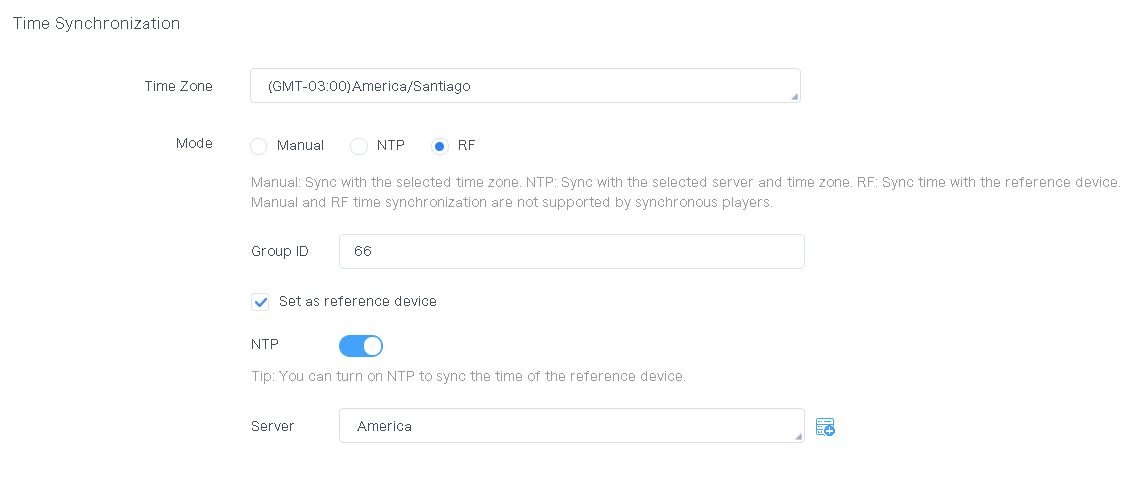Click the Time Zone label

[179, 86]
